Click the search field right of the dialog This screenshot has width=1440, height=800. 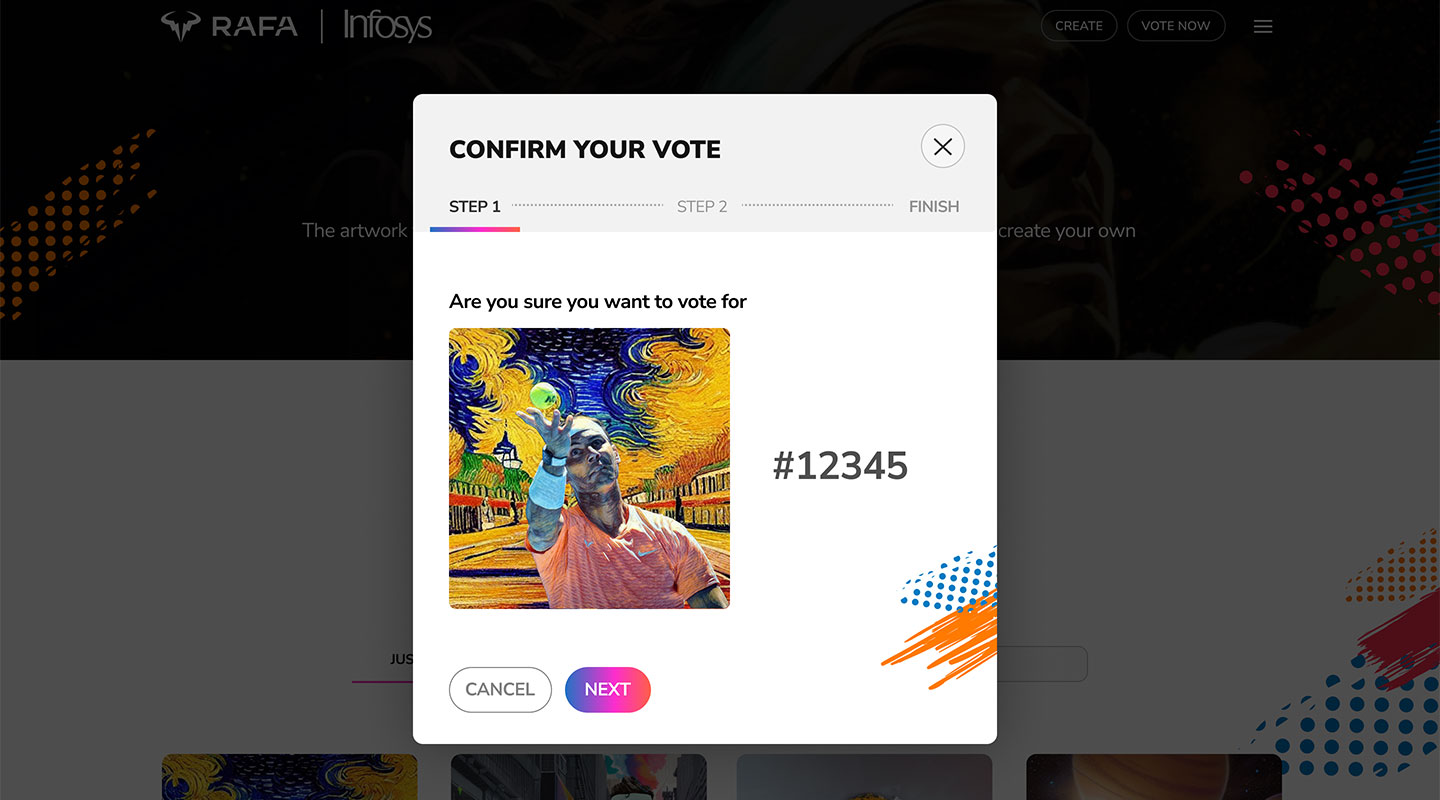coord(1042,664)
